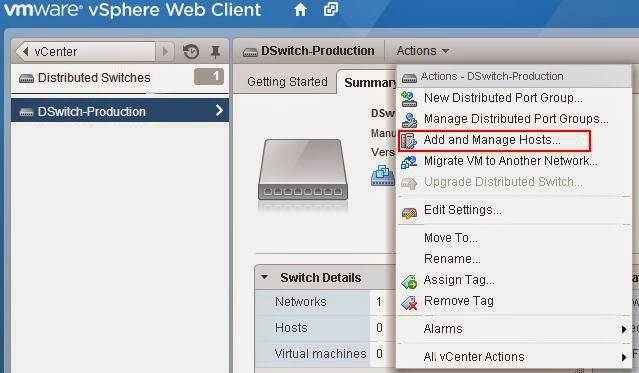Click the Edit Settings pencil icon
This screenshot has width=639, height=373.
409,213
